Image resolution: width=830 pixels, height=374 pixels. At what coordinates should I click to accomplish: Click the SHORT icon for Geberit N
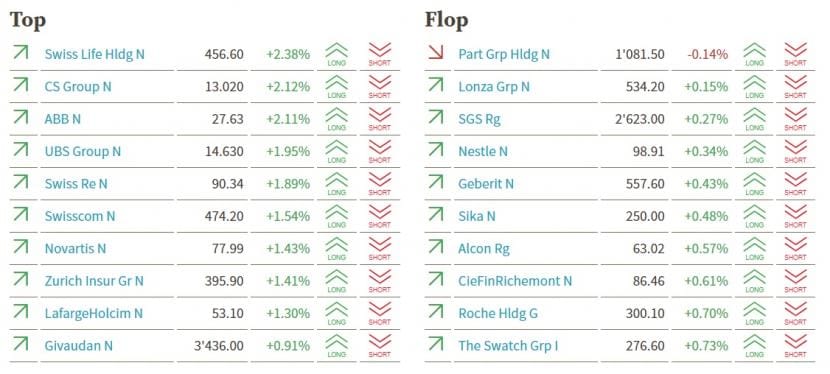point(796,184)
